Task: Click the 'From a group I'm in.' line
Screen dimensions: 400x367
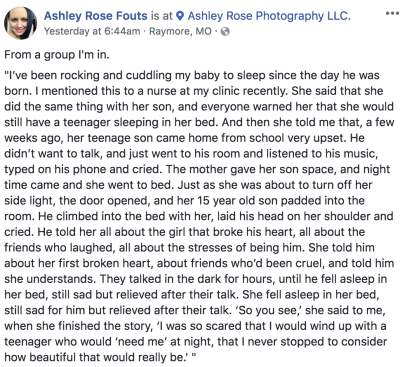Action: [x=57, y=55]
